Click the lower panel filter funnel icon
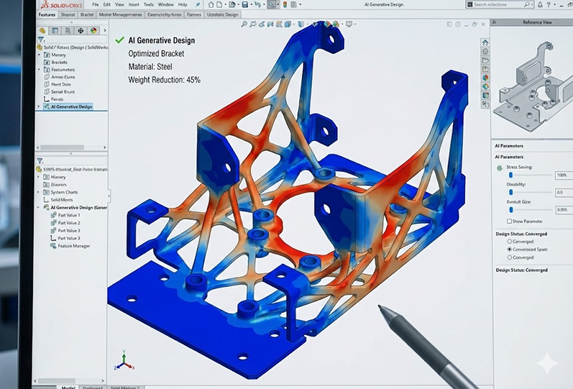Screen dimensions: 573x389 pyautogui.click(x=40, y=160)
